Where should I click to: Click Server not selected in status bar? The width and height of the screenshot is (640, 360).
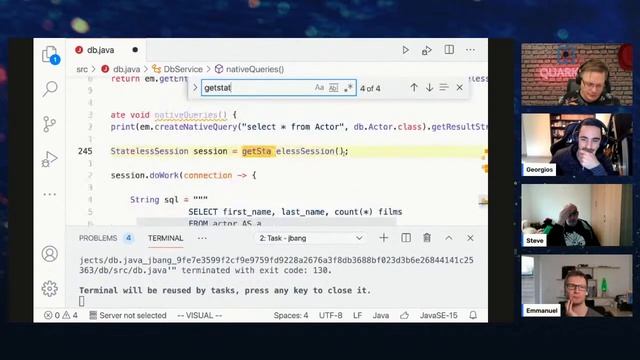(128, 316)
